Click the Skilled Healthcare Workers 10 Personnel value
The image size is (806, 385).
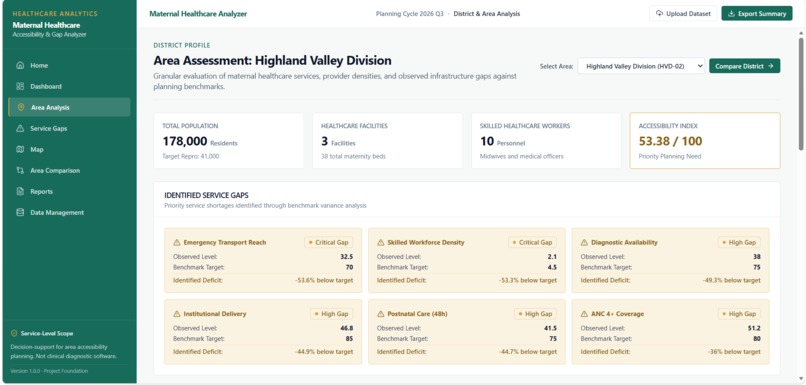(502, 141)
